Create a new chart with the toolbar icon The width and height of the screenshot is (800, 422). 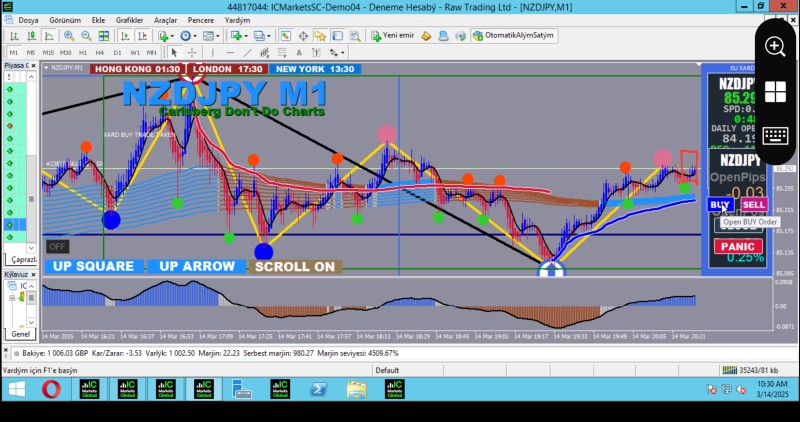pyautogui.click(x=236, y=36)
